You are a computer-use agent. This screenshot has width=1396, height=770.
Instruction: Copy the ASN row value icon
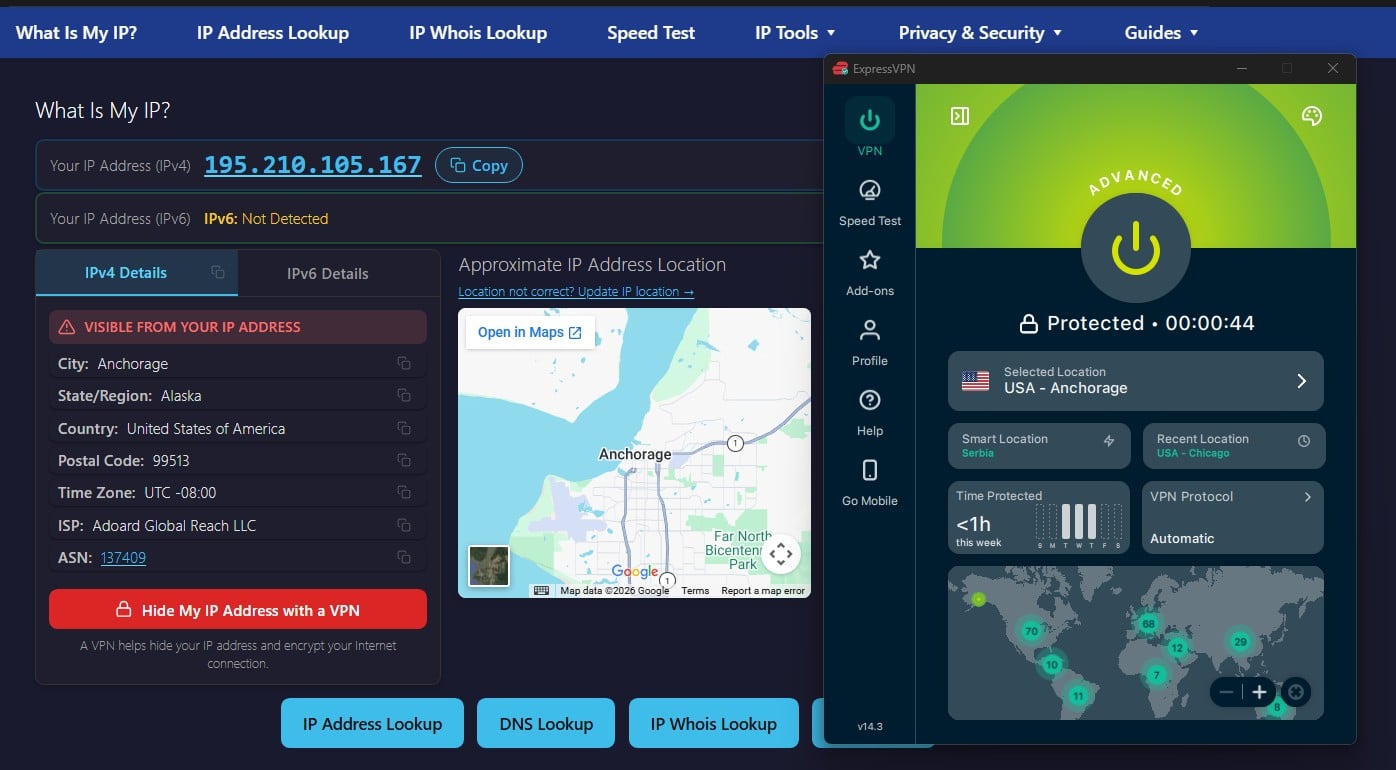pyautogui.click(x=404, y=557)
